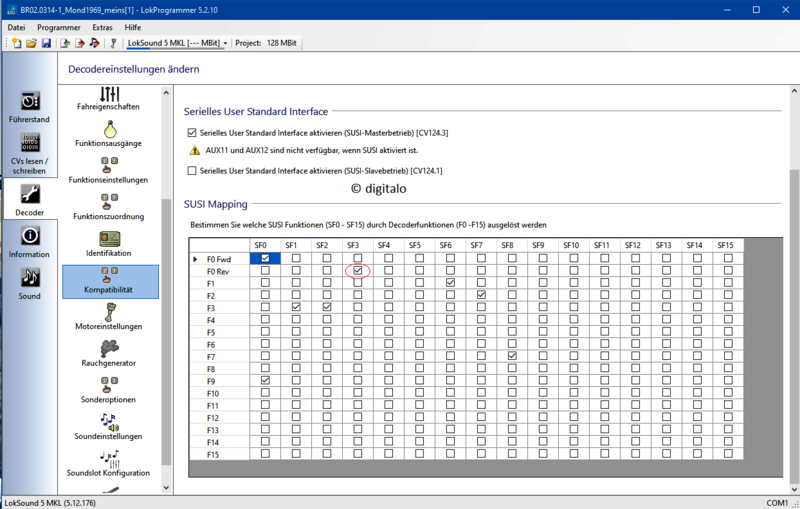Screen dimensions: 800x509
Task: Uncheck F3 SF2 mapping checkbox
Action: 327,307
